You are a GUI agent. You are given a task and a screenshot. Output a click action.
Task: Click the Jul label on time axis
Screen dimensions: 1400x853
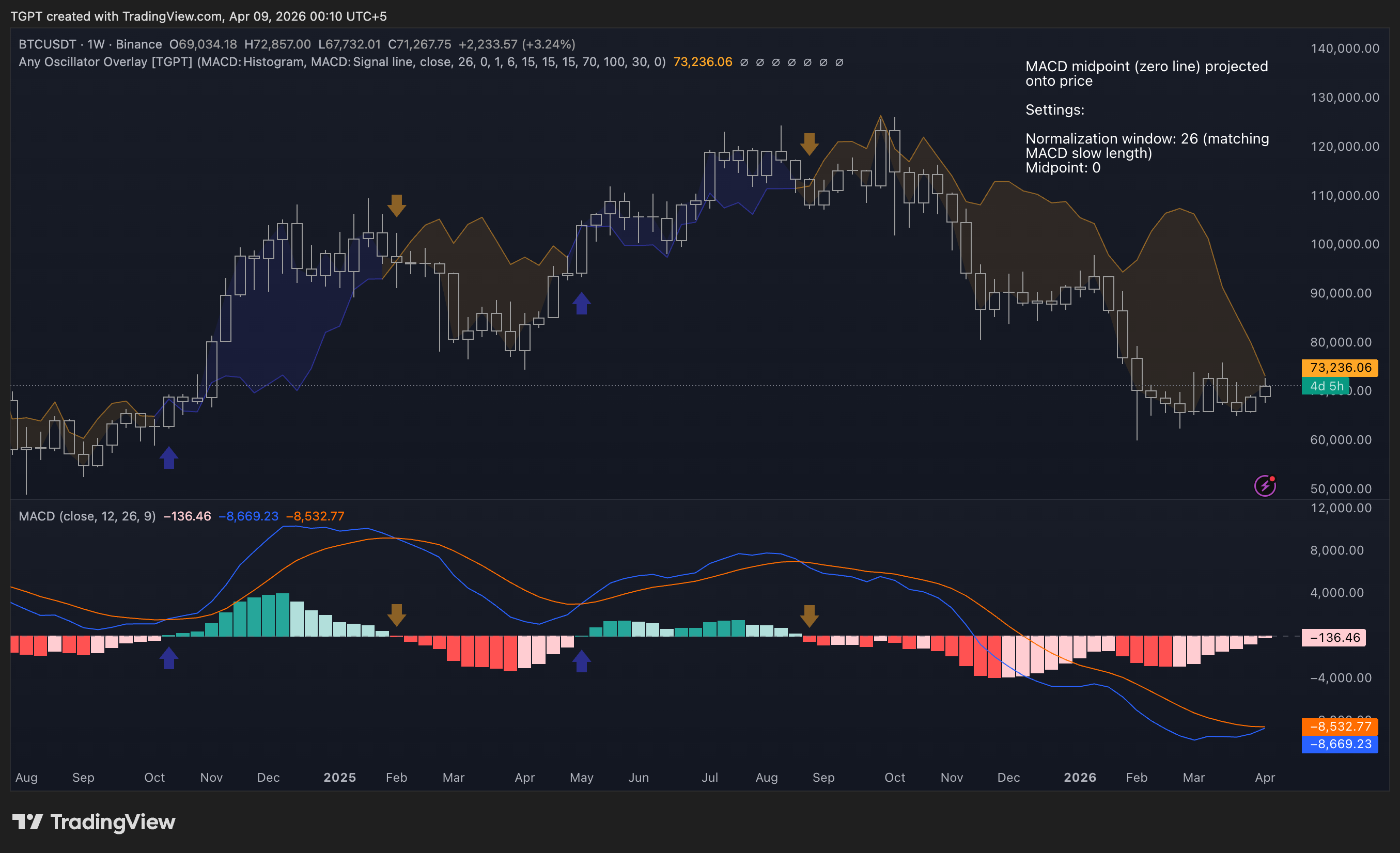pyautogui.click(x=710, y=778)
